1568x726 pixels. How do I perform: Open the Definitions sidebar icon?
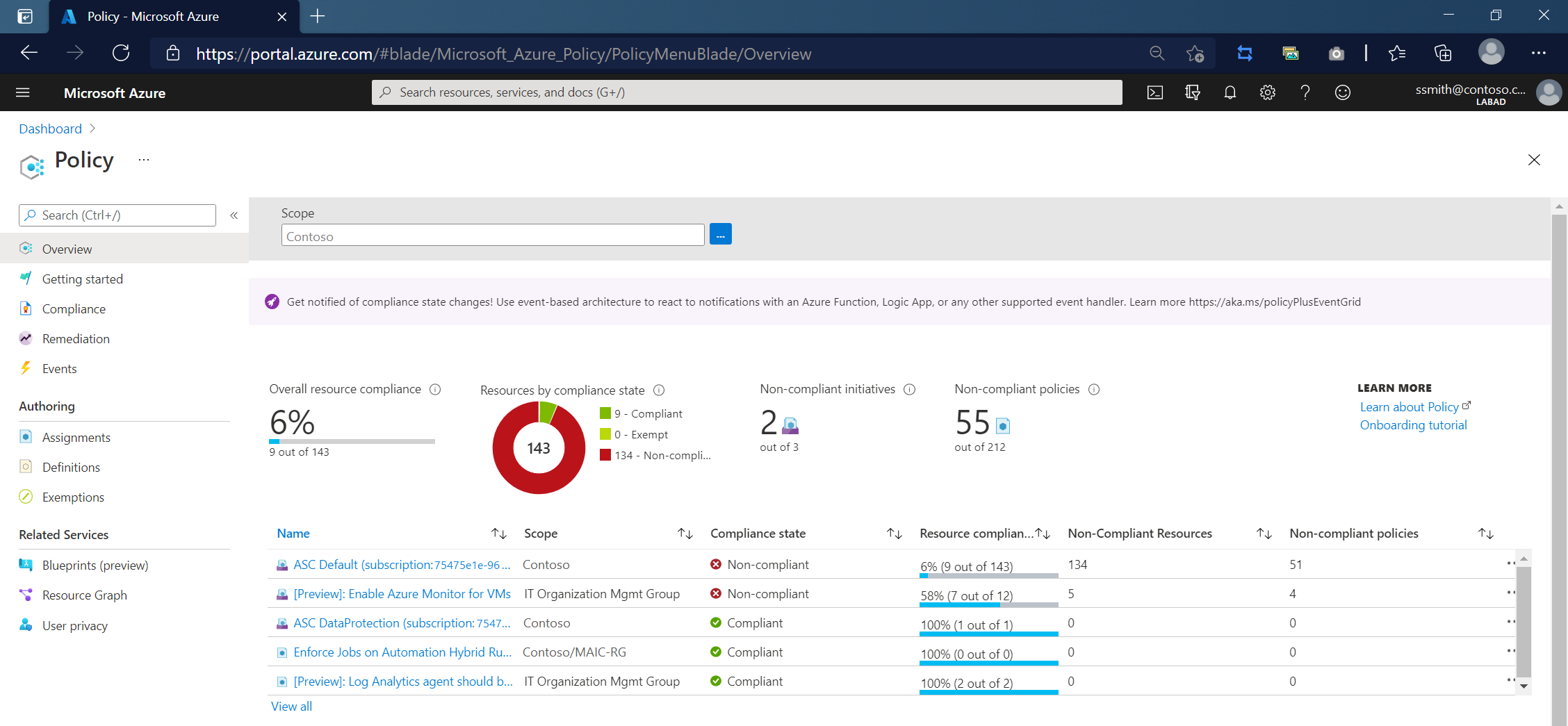click(x=26, y=467)
